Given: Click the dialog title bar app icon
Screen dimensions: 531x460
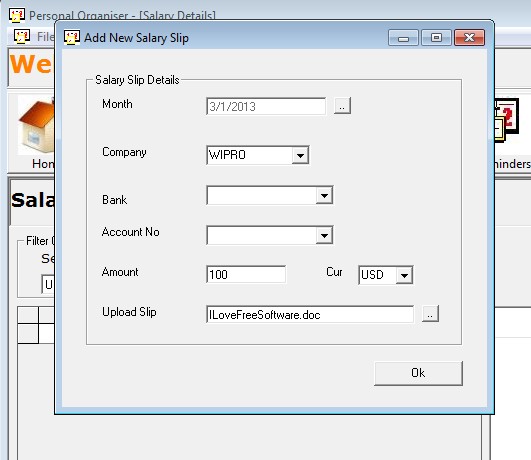Looking at the screenshot, I should (72, 38).
